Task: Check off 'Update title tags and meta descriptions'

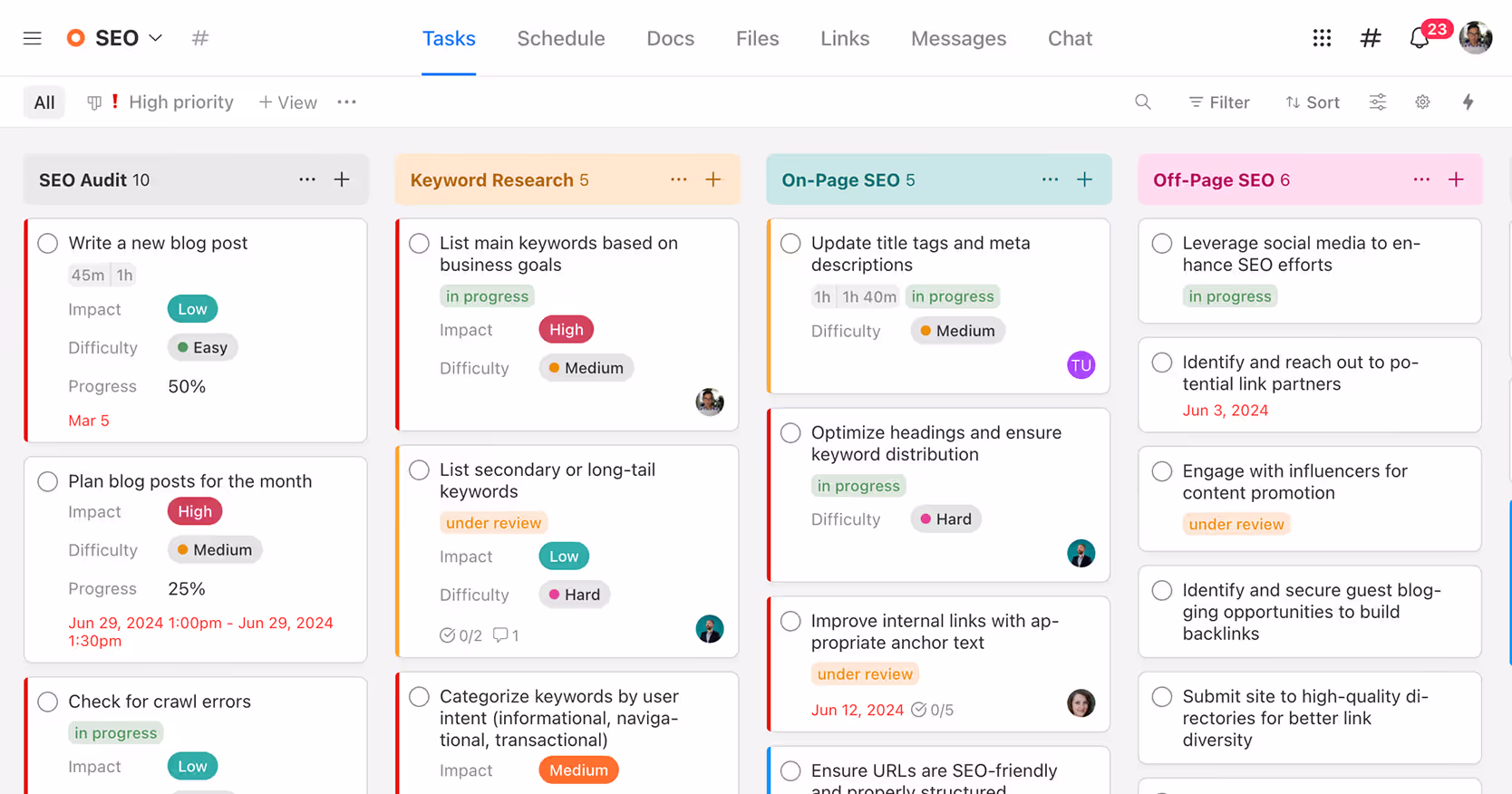Action: click(x=790, y=244)
